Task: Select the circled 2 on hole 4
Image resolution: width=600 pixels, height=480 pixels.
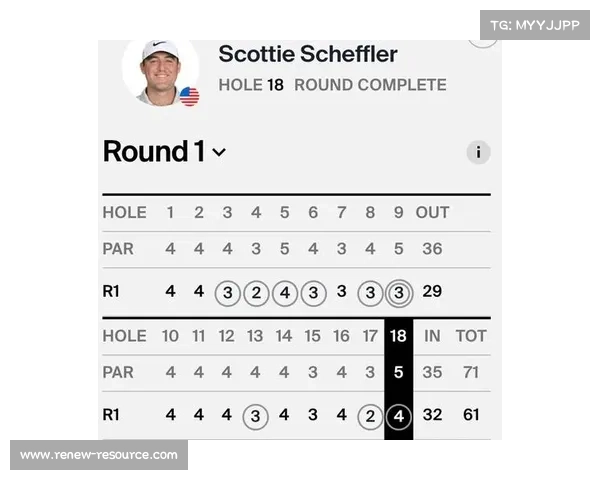Action: [x=256, y=293]
